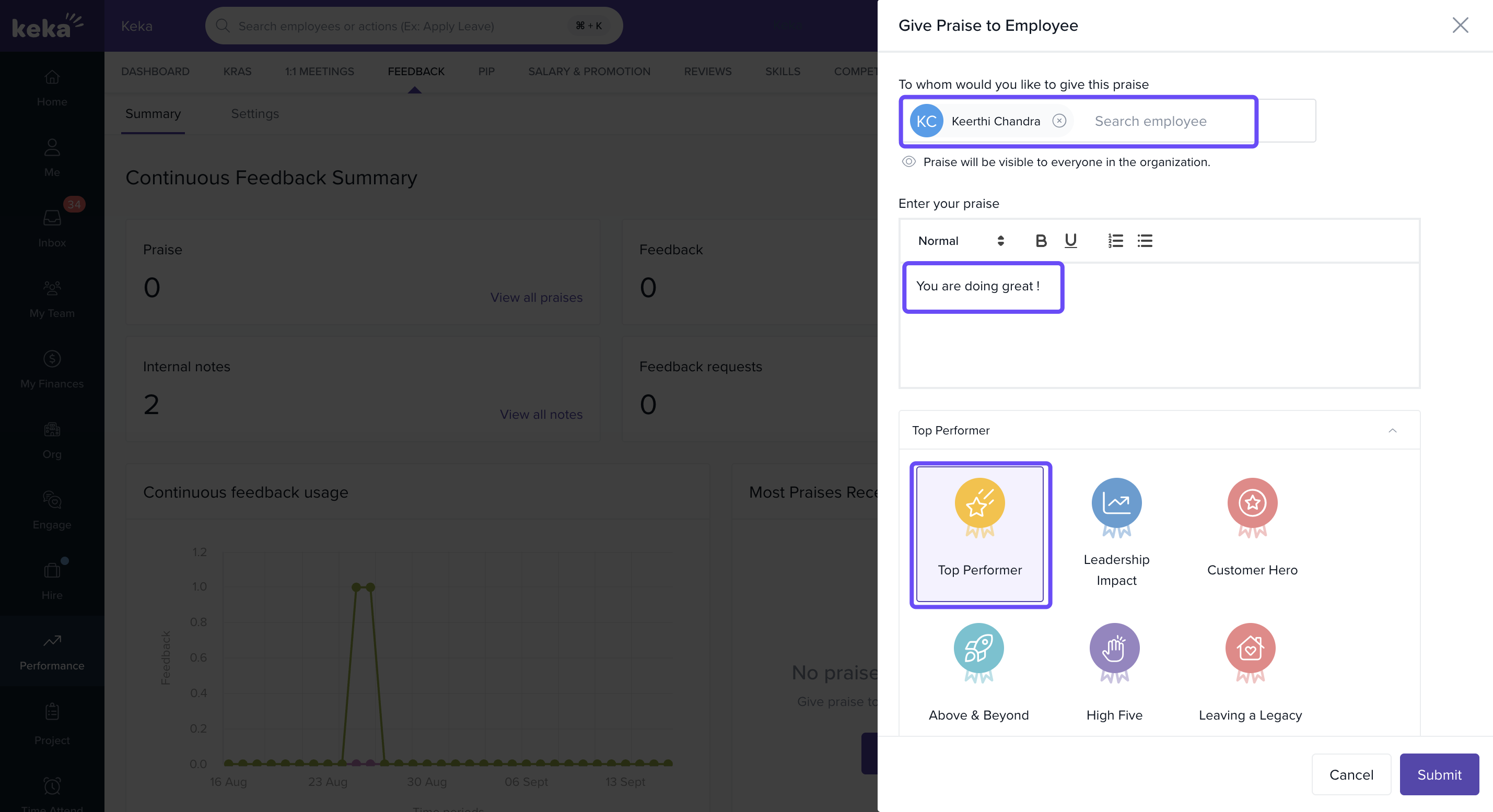This screenshot has width=1493, height=812.
Task: Collapse the Top Performer badge section
Action: point(1392,430)
